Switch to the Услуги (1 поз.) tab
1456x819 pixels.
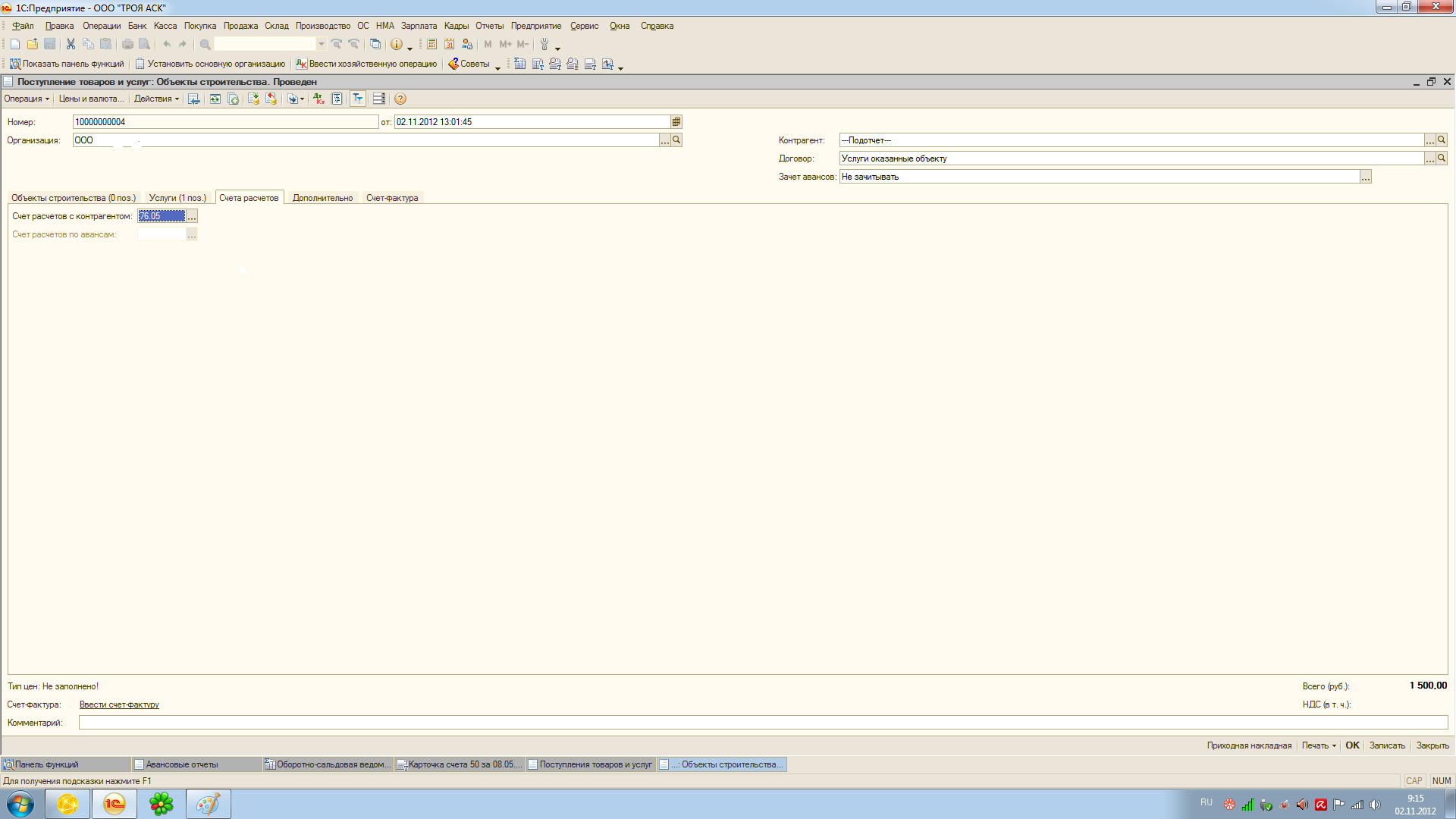tap(177, 198)
